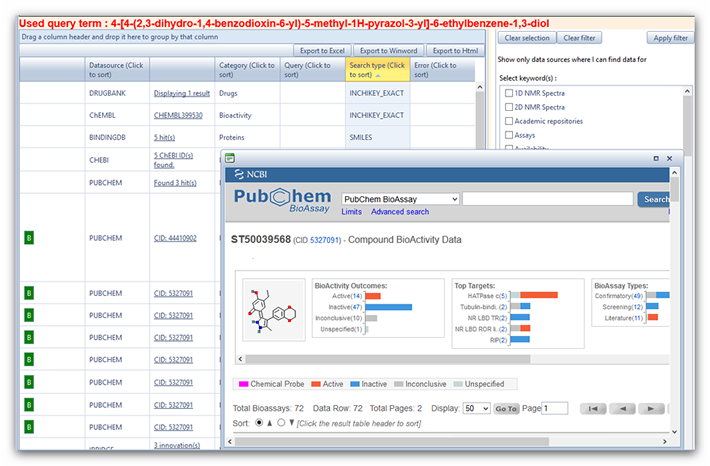The width and height of the screenshot is (710, 466).
Task: Click the PubChem Search button
Action: coord(654,199)
